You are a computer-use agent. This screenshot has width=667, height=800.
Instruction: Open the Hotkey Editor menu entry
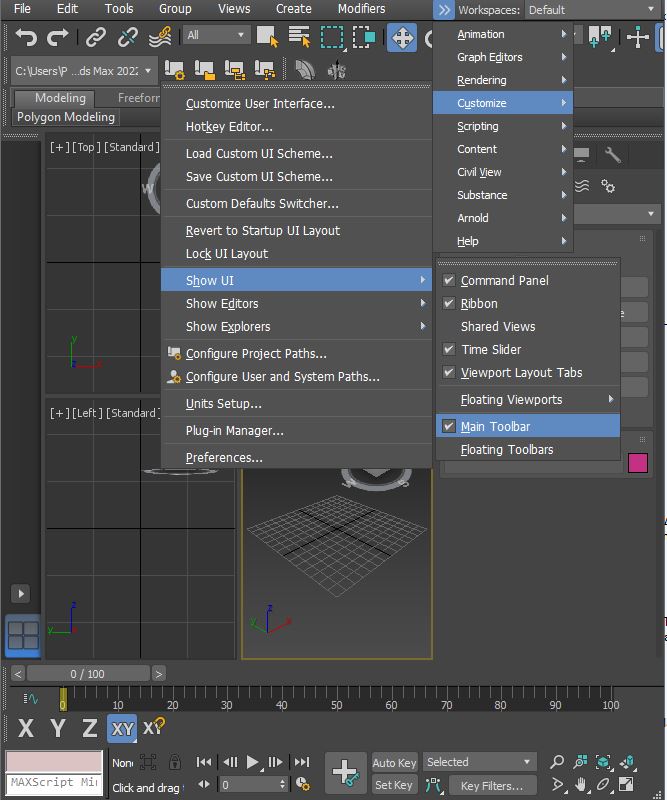(x=229, y=127)
